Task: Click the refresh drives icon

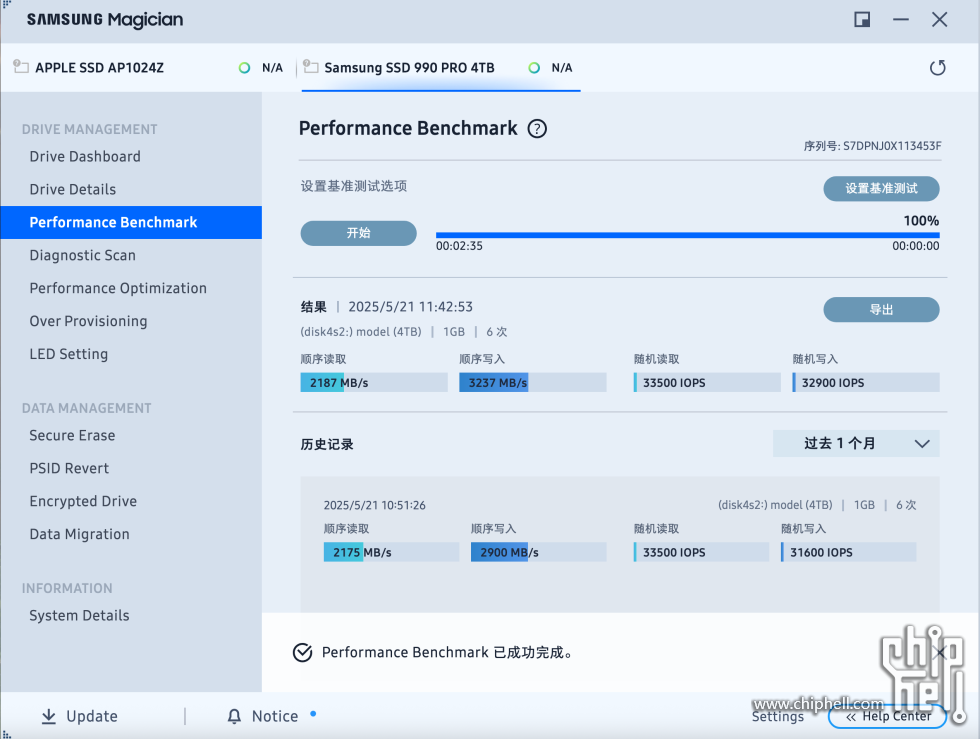Action: tap(938, 68)
